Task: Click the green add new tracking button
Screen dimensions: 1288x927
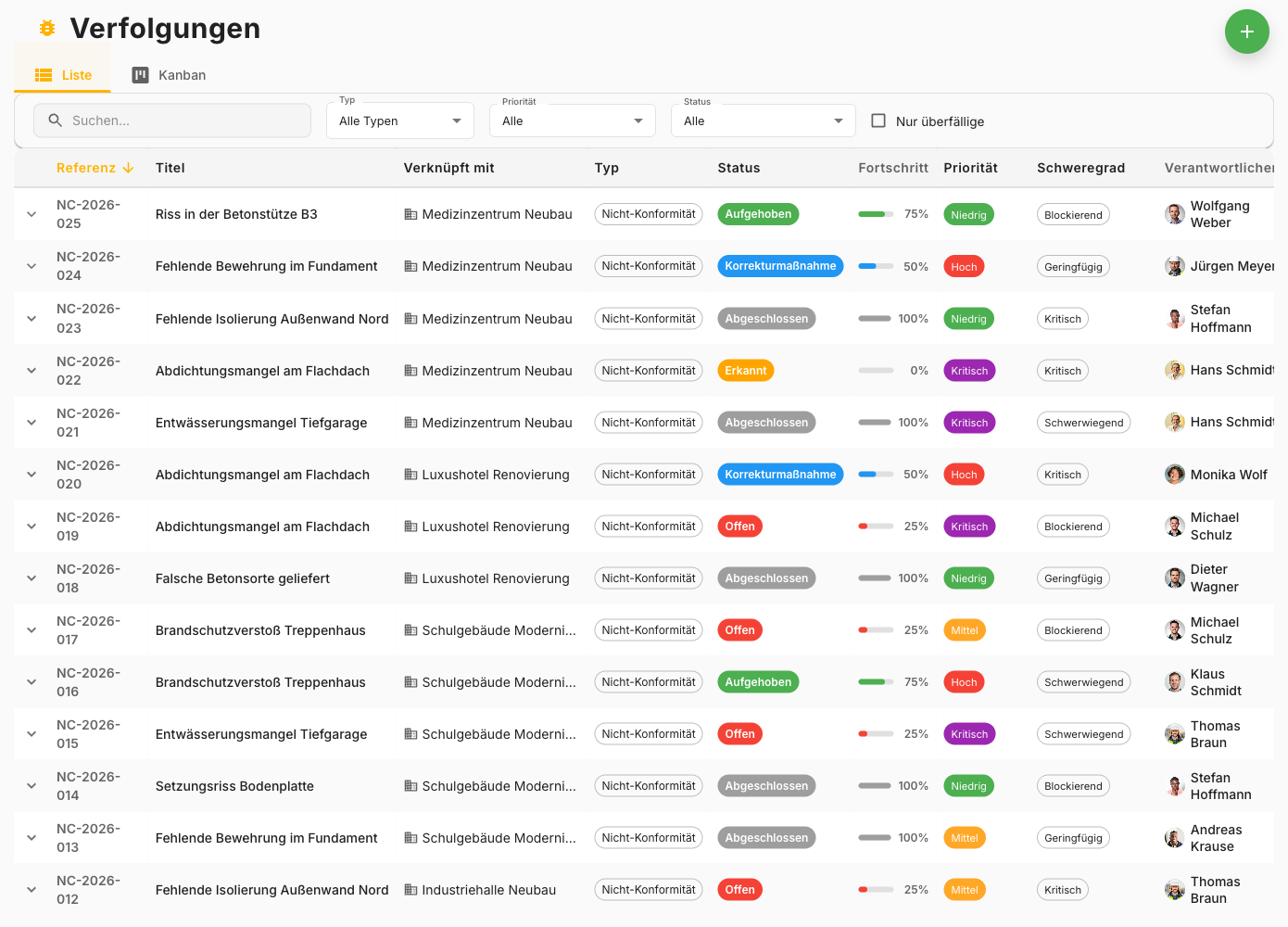Action: pyautogui.click(x=1246, y=32)
